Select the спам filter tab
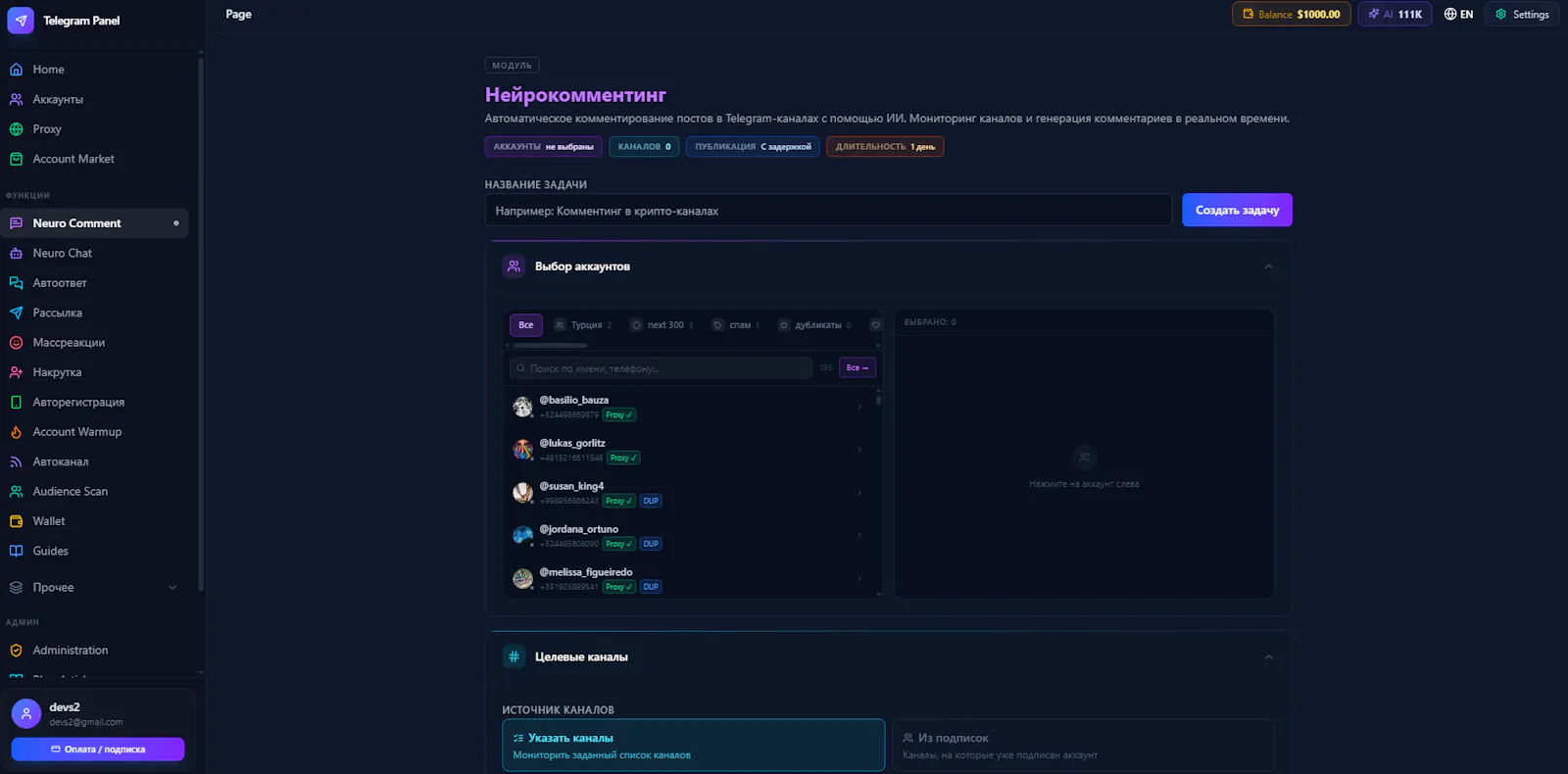1568x774 pixels. (x=736, y=325)
